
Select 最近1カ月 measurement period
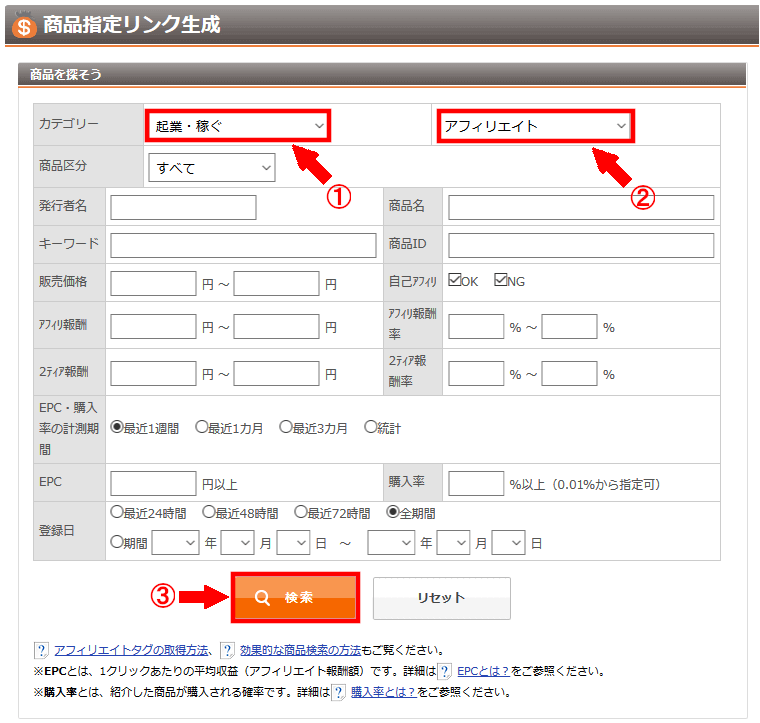201,427
